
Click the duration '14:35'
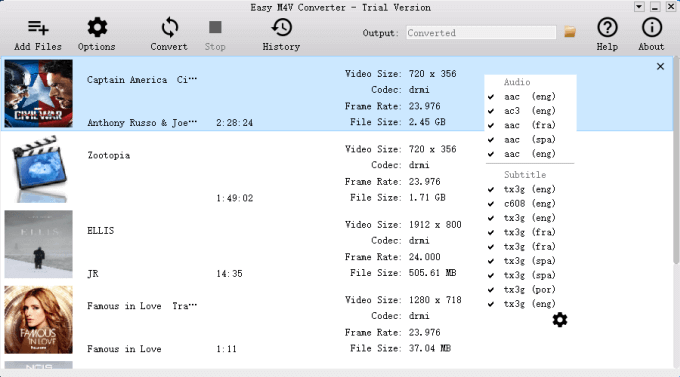pyautogui.click(x=229, y=274)
